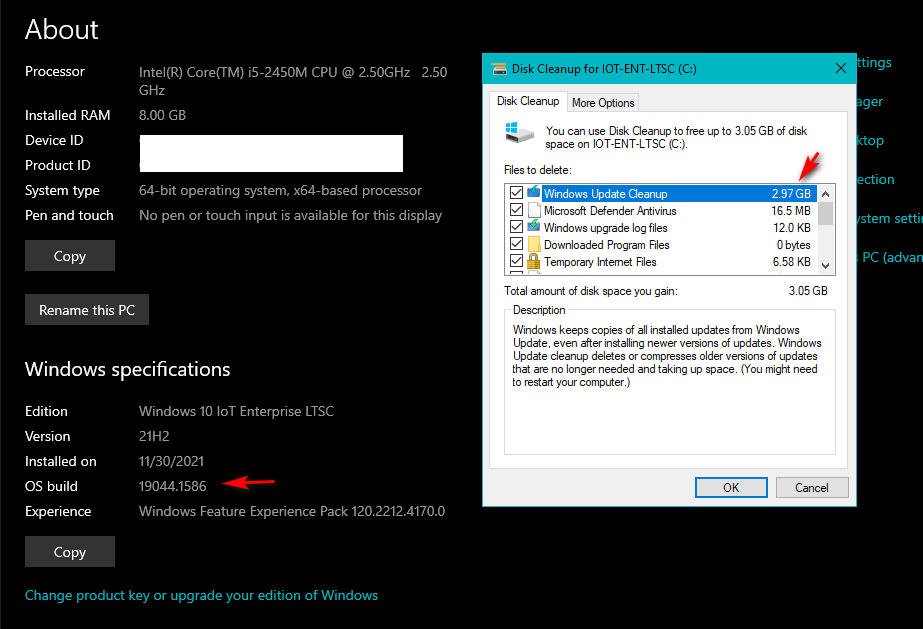Viewport: 923px width, 629px height.
Task: Click the total 3.05 GB gain value
Action: [x=808, y=291]
